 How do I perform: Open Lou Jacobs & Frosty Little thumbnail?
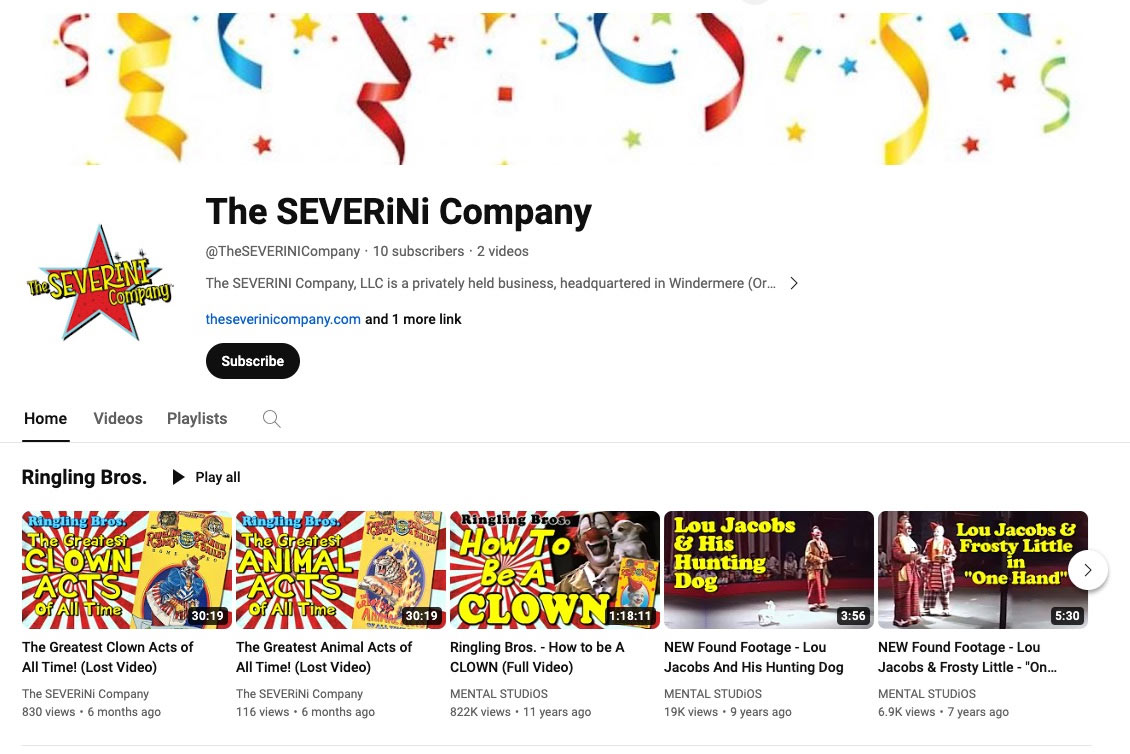(x=983, y=569)
